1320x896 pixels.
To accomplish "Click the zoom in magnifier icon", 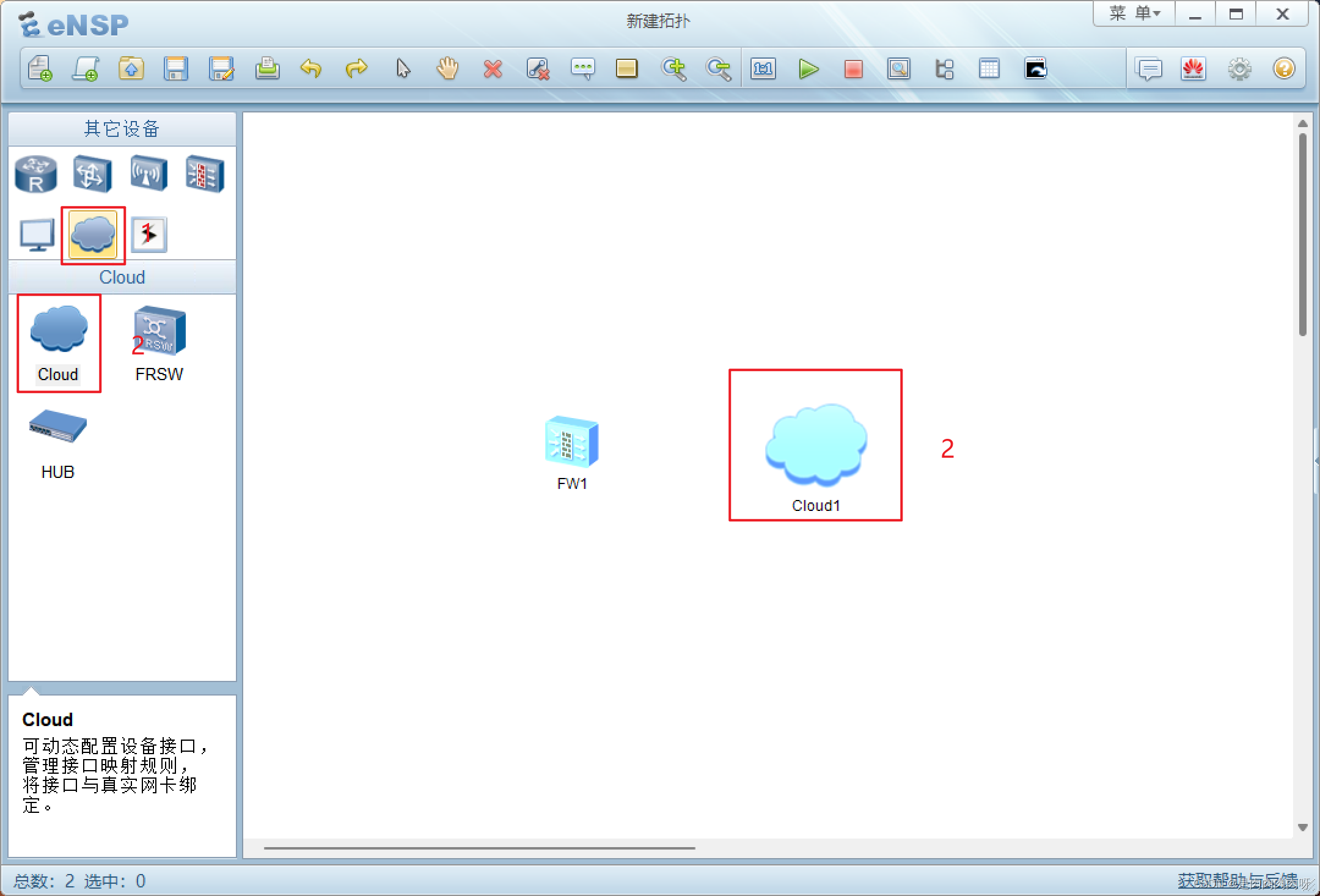I will [673, 68].
